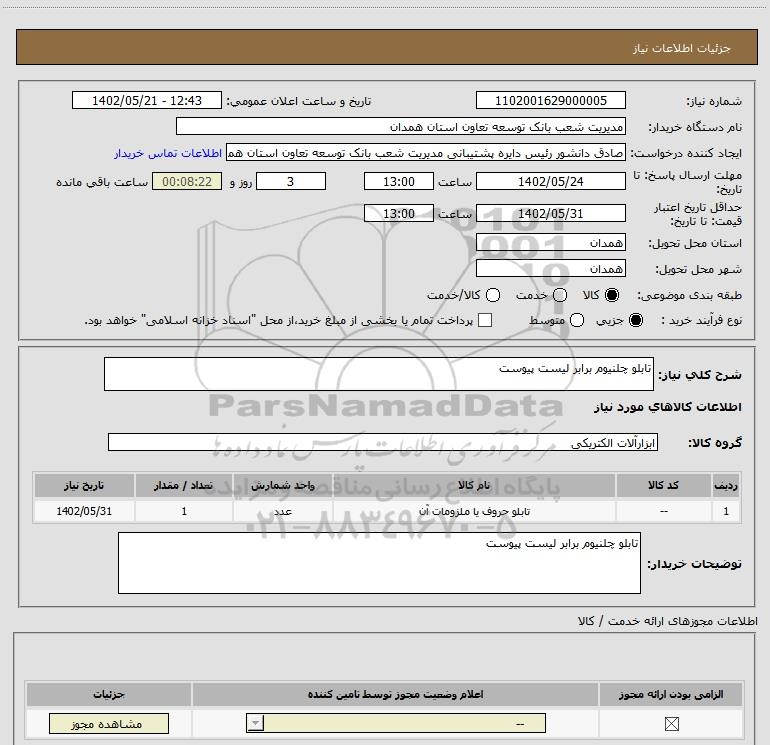Click اعلام وضعیت مجوز توسط تامین کننده header

[x=395, y=694]
